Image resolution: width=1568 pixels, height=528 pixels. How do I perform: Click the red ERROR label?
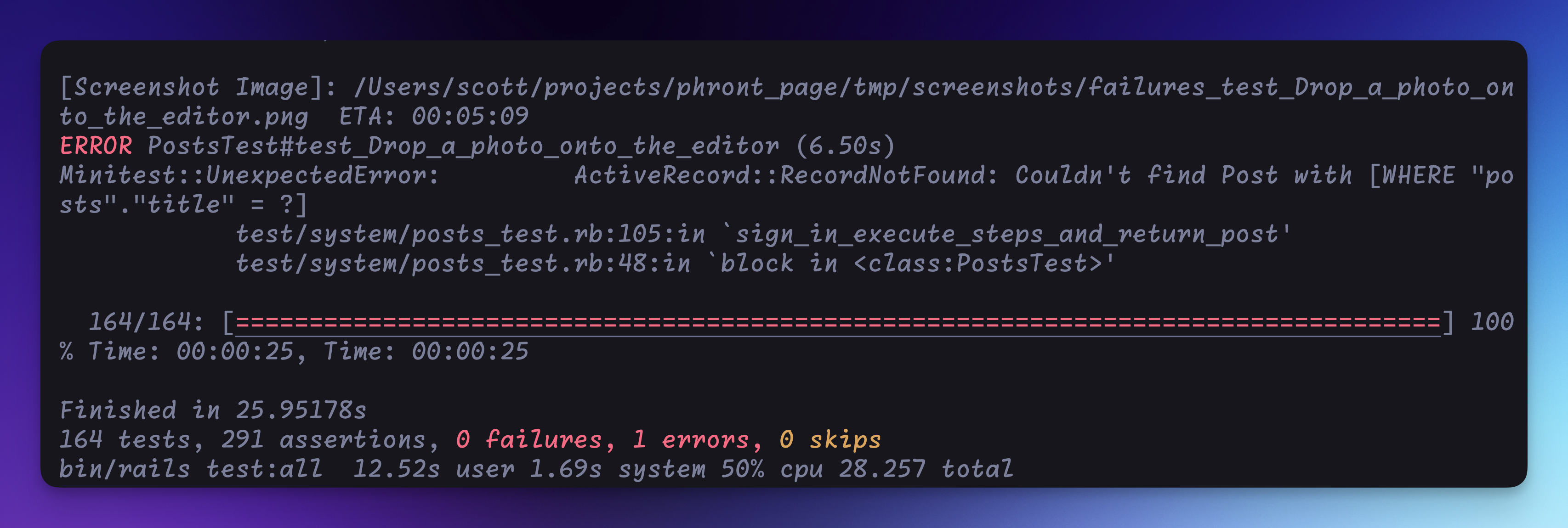pyautogui.click(x=96, y=146)
